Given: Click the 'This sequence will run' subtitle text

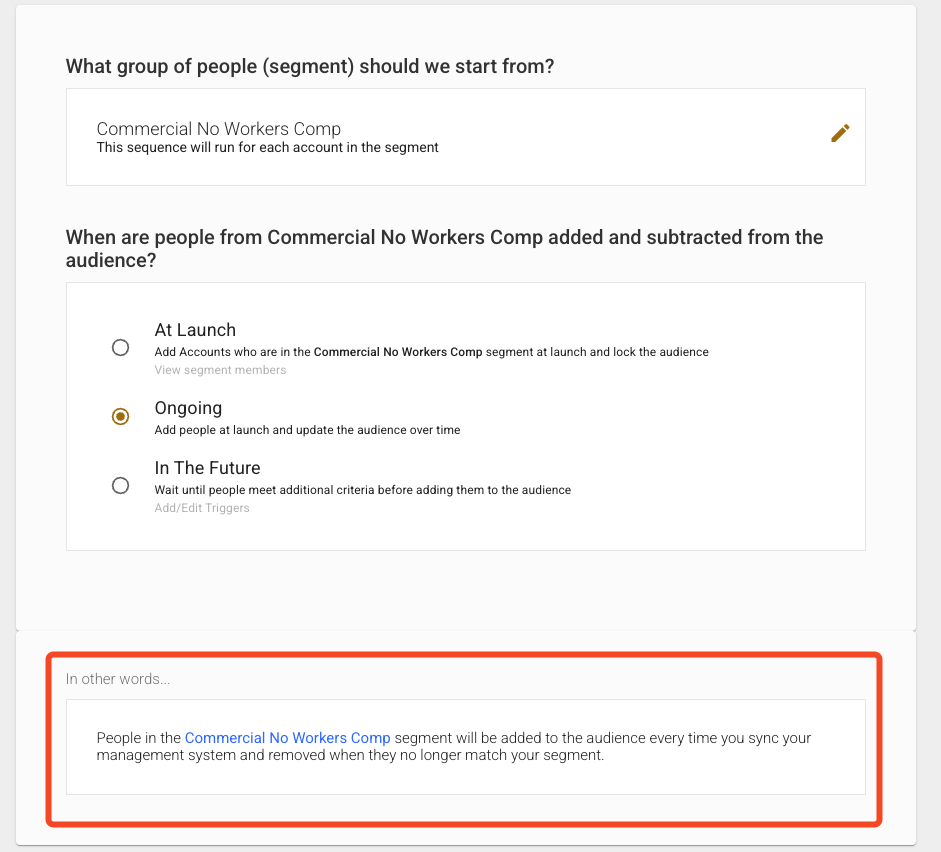Looking at the screenshot, I should point(267,148).
